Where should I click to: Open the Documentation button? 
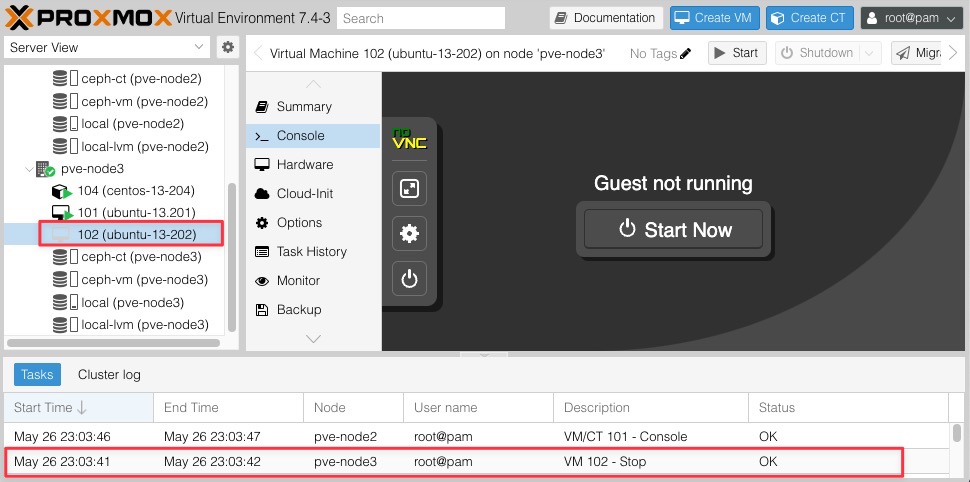606,18
